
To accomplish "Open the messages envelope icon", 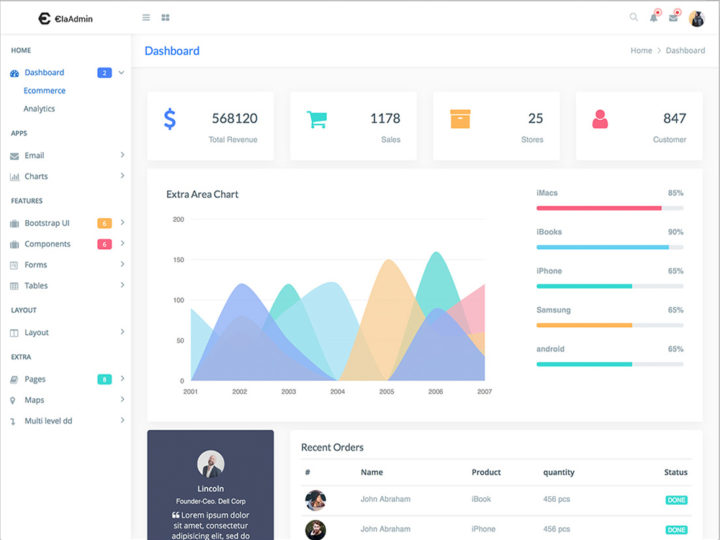I will click(x=673, y=18).
